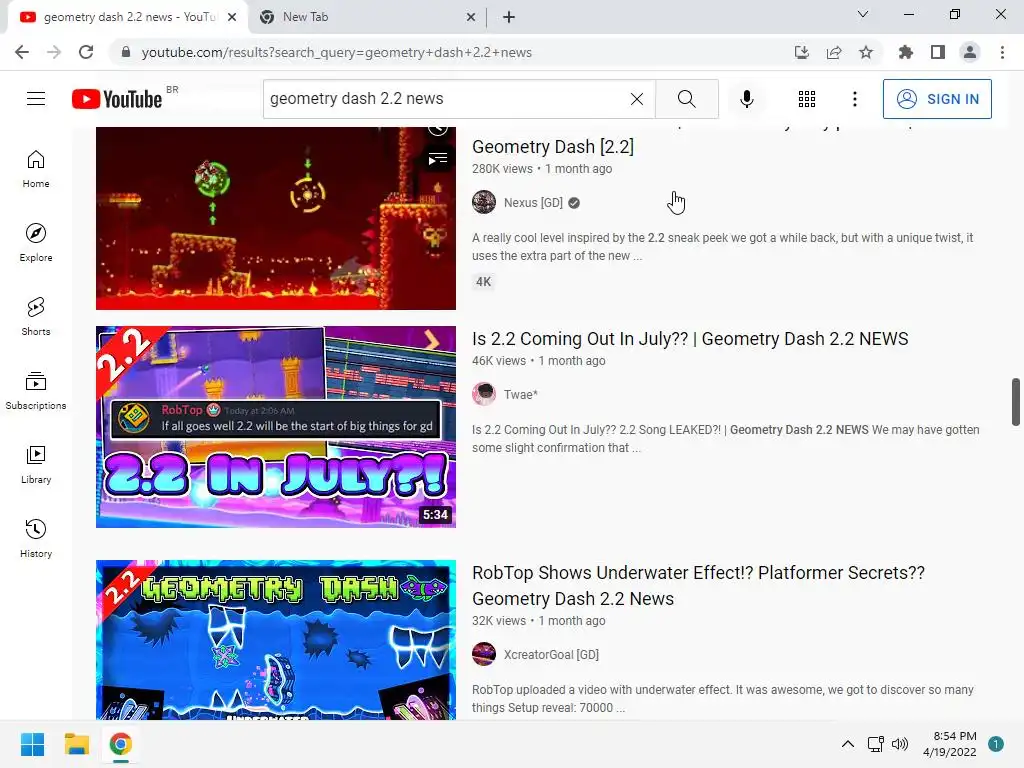Open Subscriptions in the sidebar
The height and width of the screenshot is (768, 1024).
pos(36,390)
